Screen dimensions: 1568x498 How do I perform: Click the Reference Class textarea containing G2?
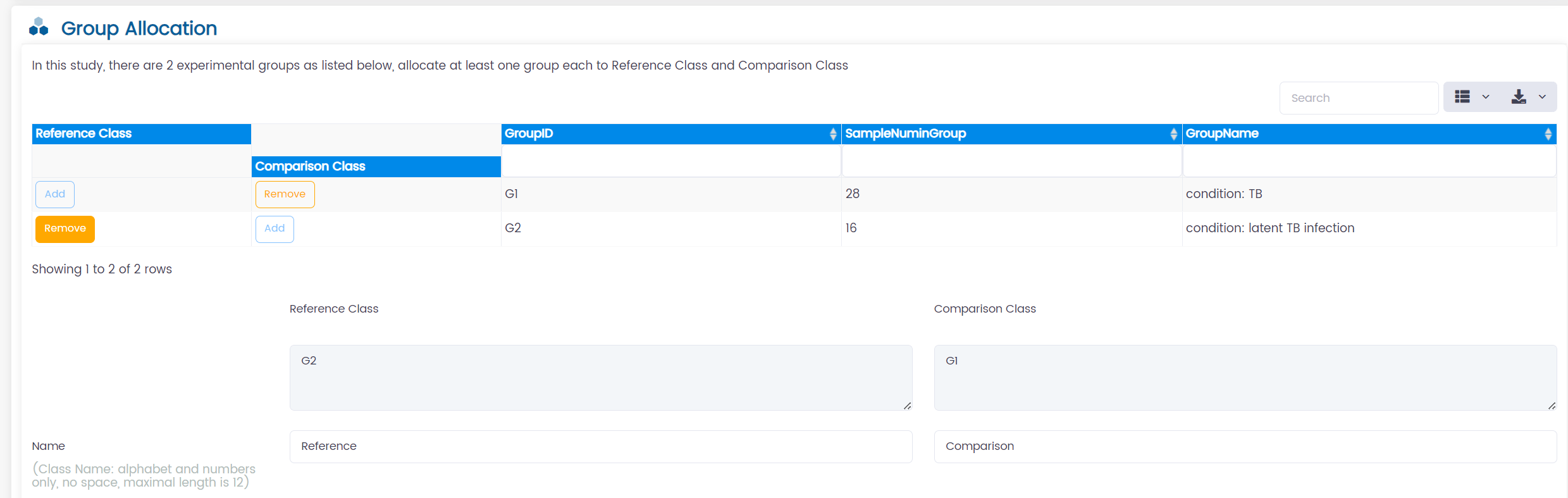coord(600,378)
